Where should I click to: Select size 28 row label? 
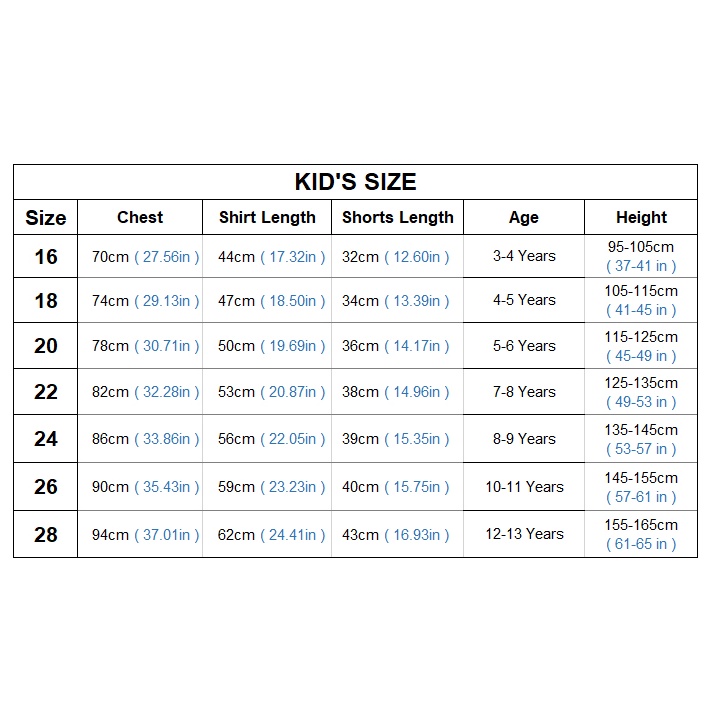point(46,535)
